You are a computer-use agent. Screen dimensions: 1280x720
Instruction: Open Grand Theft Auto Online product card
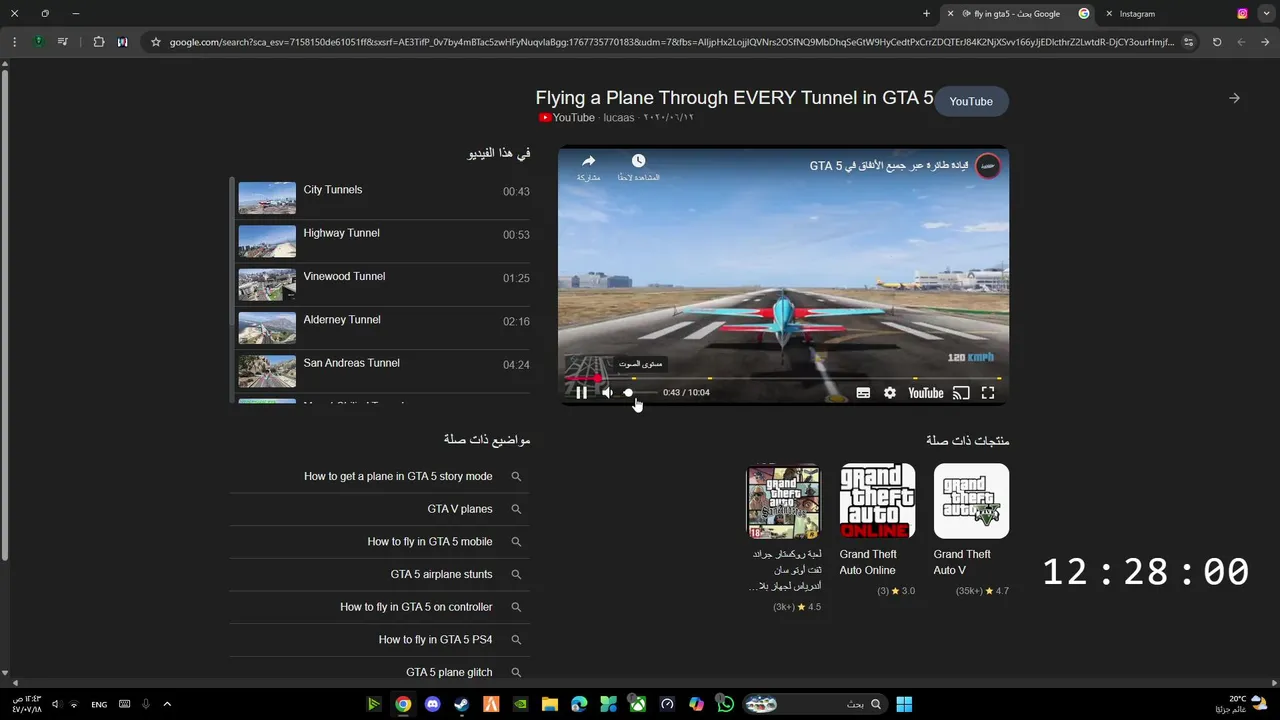click(x=877, y=530)
